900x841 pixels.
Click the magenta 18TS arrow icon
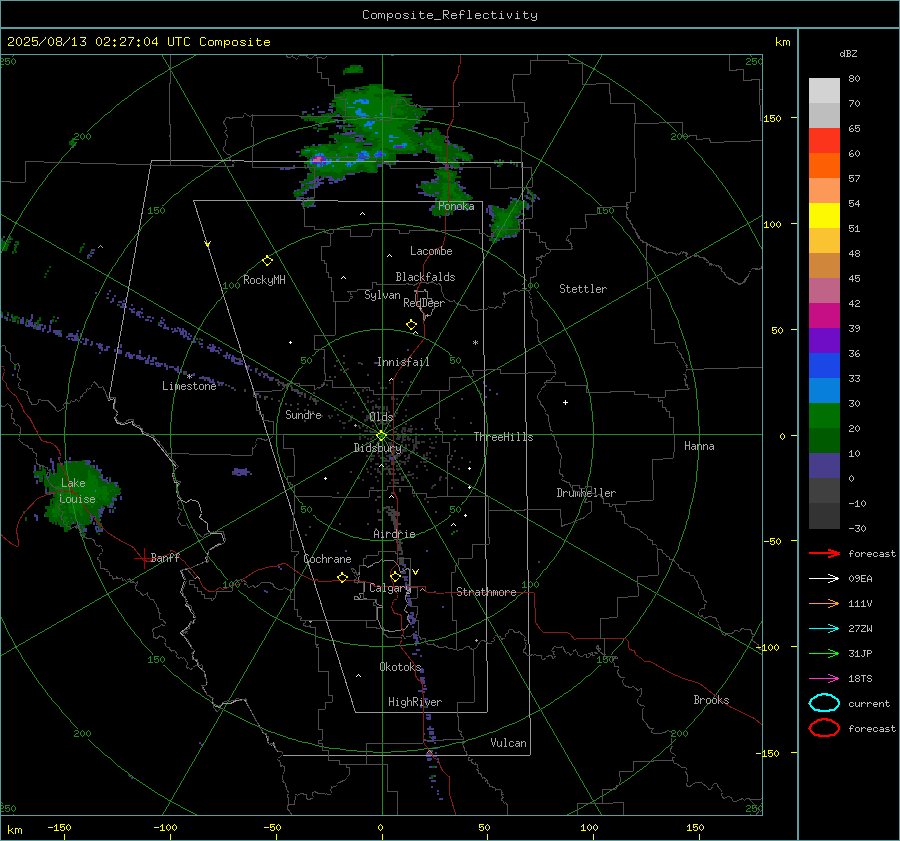click(824, 679)
